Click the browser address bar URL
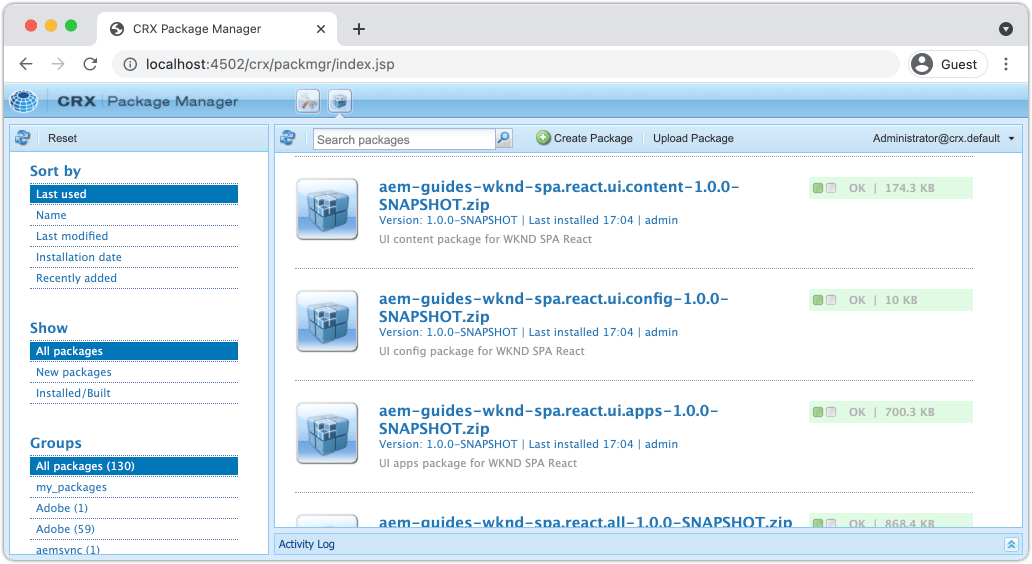Screen dimensions: 1032x564 tap(270, 64)
